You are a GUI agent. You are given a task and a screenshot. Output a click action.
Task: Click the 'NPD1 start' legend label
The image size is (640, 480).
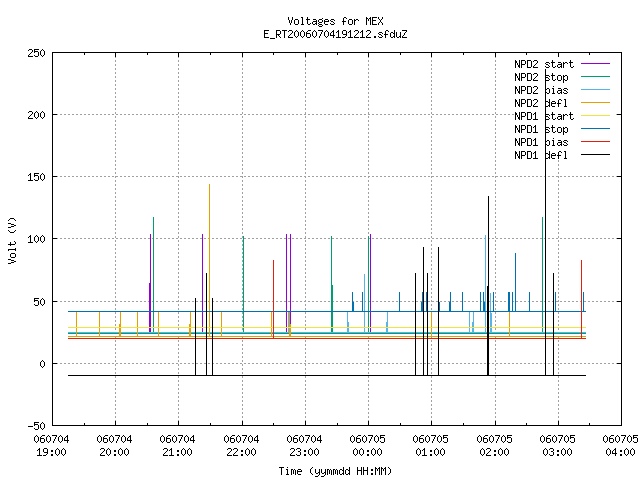(x=544, y=116)
